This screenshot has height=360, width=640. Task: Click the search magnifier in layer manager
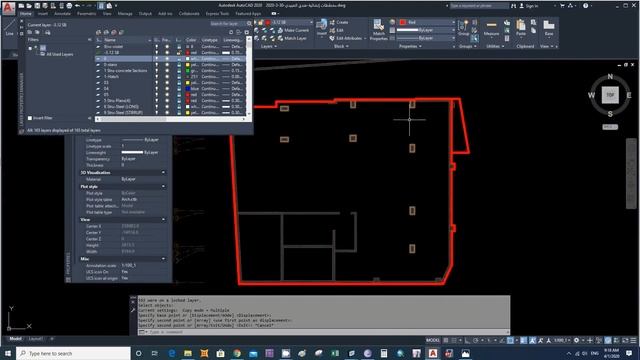tap(249, 24)
